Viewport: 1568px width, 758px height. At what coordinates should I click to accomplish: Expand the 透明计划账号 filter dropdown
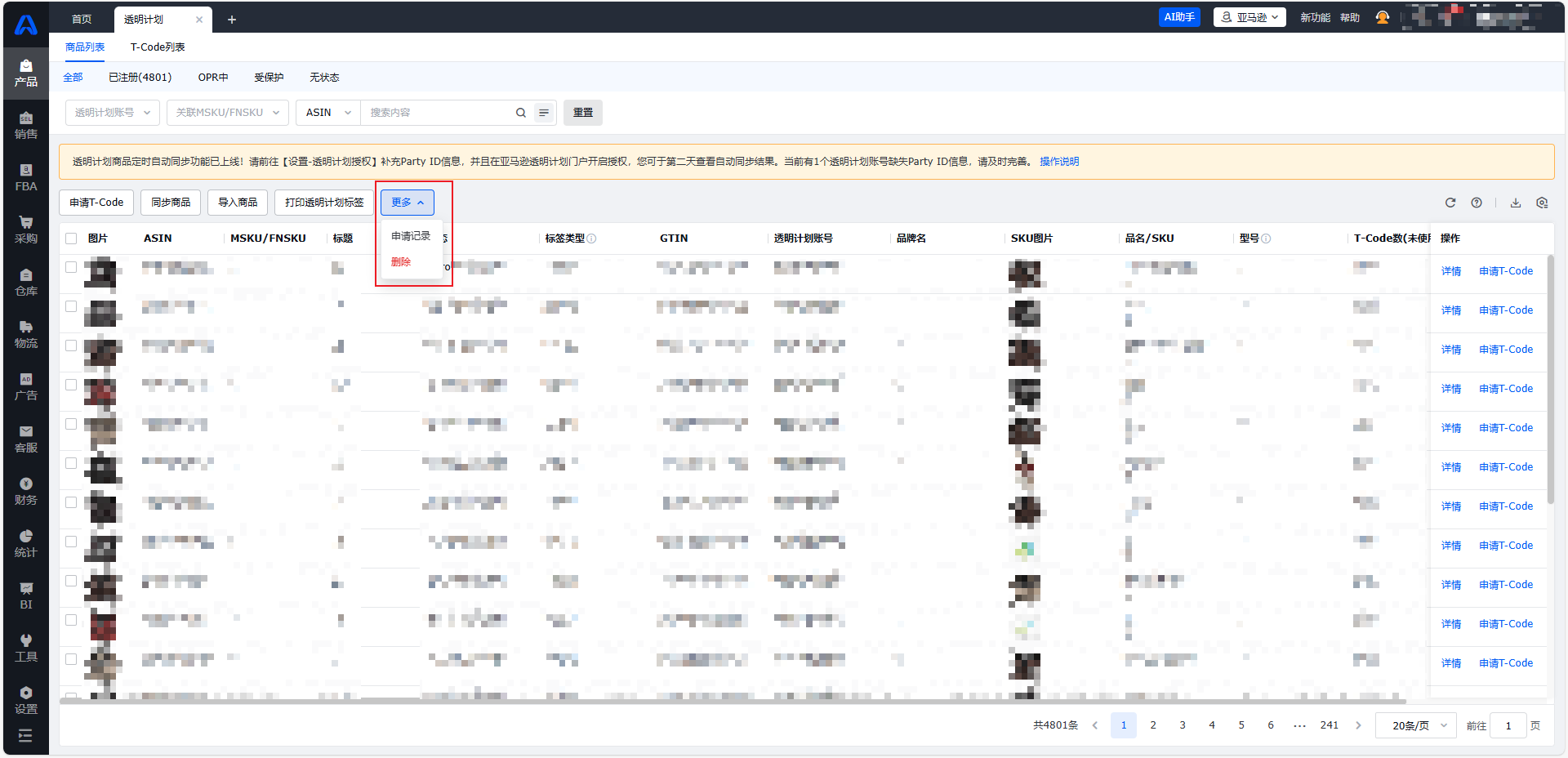pyautogui.click(x=113, y=113)
